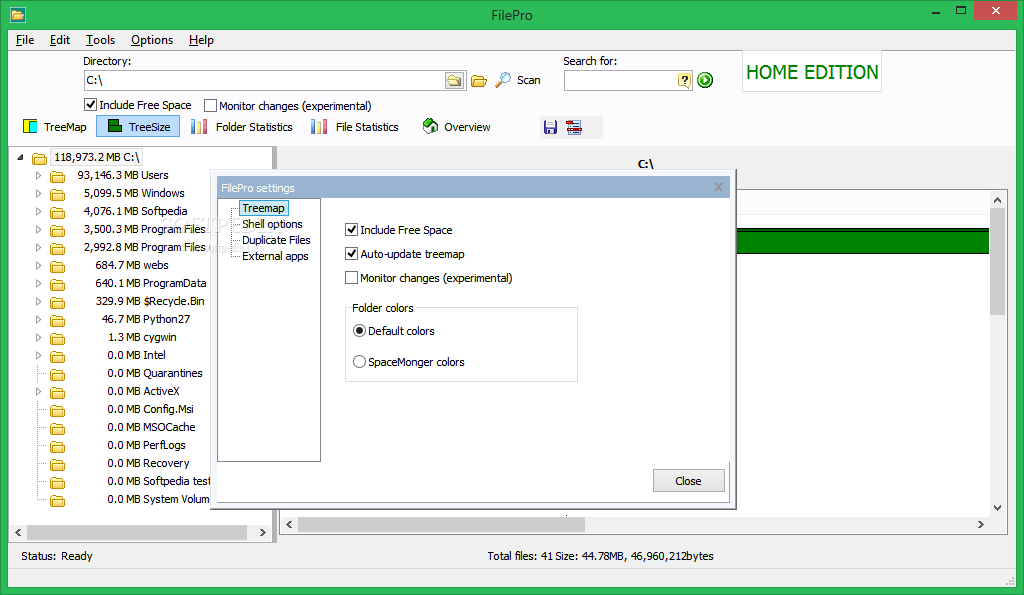Click the Softpedia 4,076.1 MB folder icon
1024x595 pixels.
57,212
